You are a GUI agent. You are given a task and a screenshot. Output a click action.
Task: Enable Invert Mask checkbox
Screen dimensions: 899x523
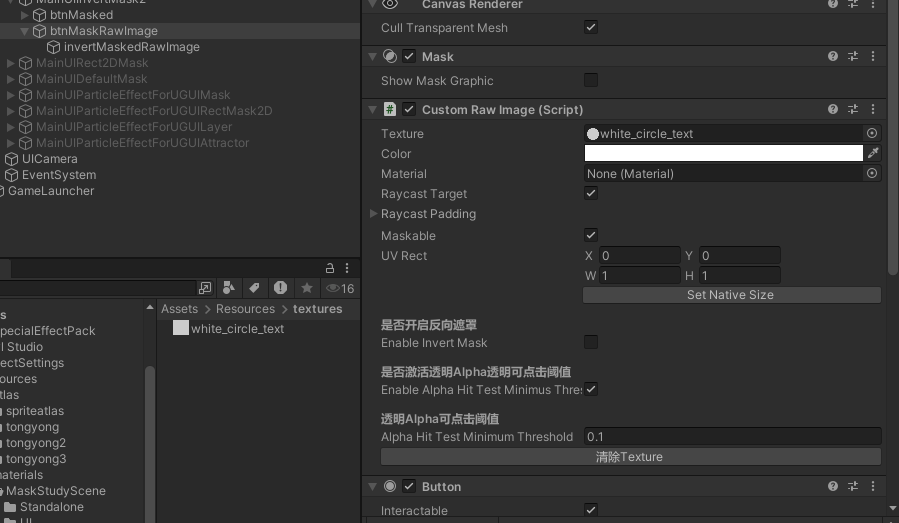(x=591, y=342)
